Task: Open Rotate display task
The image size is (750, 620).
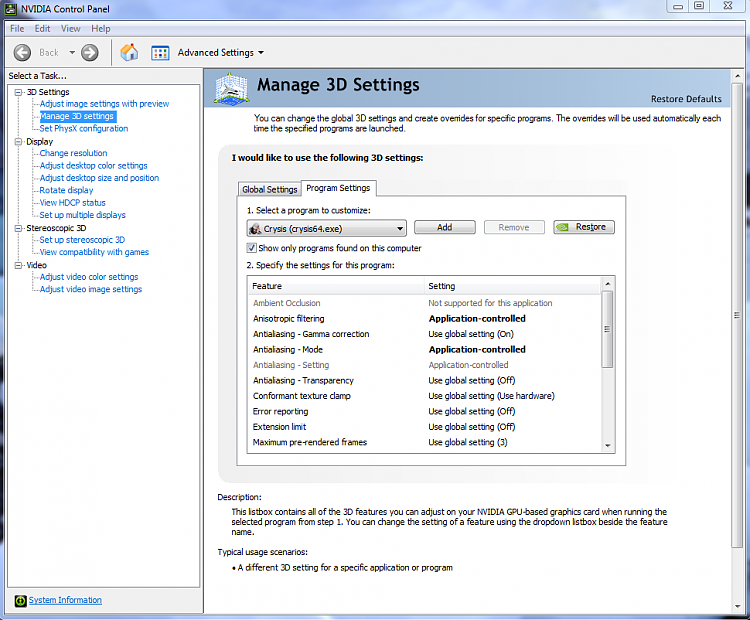Action: (66, 190)
